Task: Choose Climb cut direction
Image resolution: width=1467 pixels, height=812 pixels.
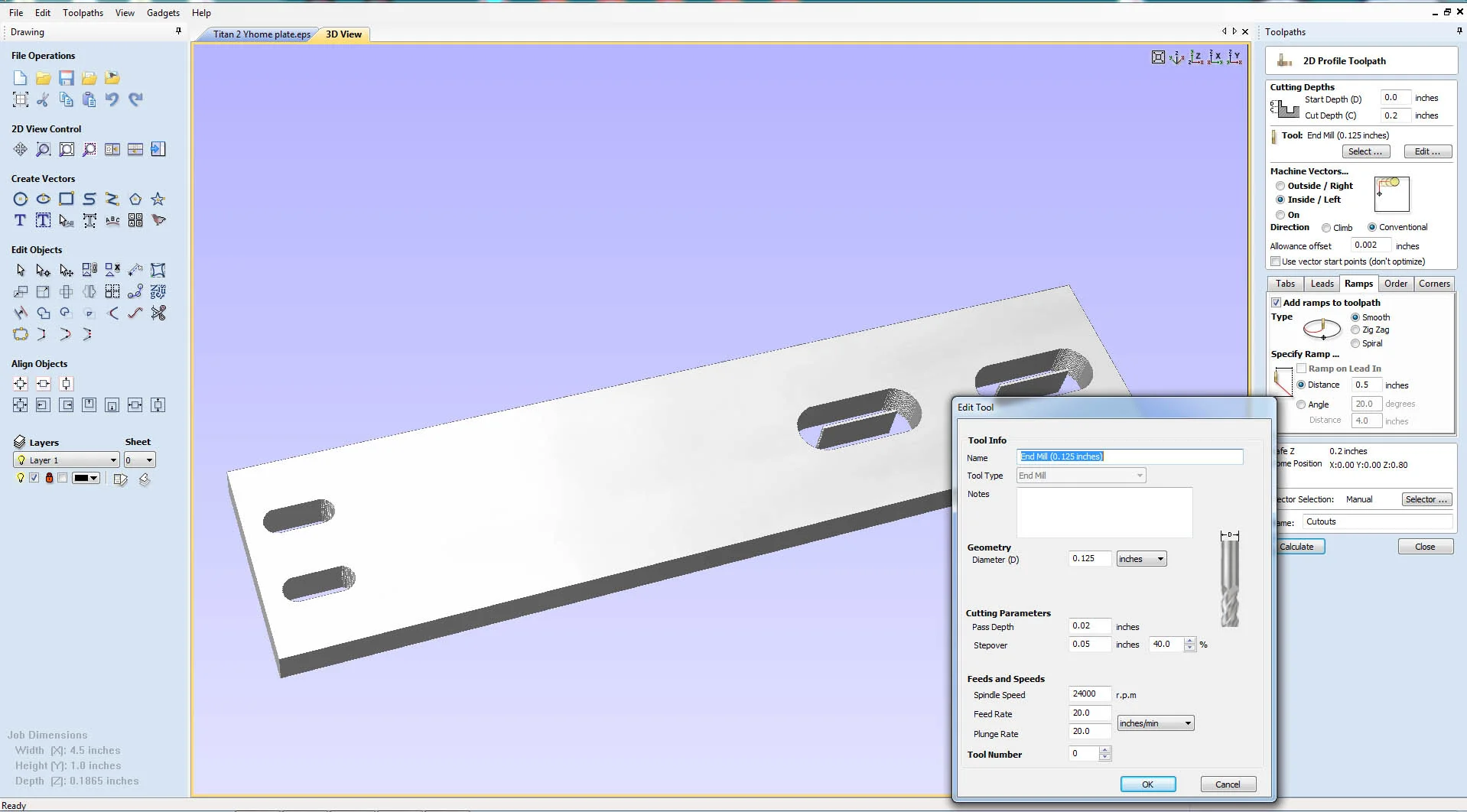Action: pos(1326,228)
